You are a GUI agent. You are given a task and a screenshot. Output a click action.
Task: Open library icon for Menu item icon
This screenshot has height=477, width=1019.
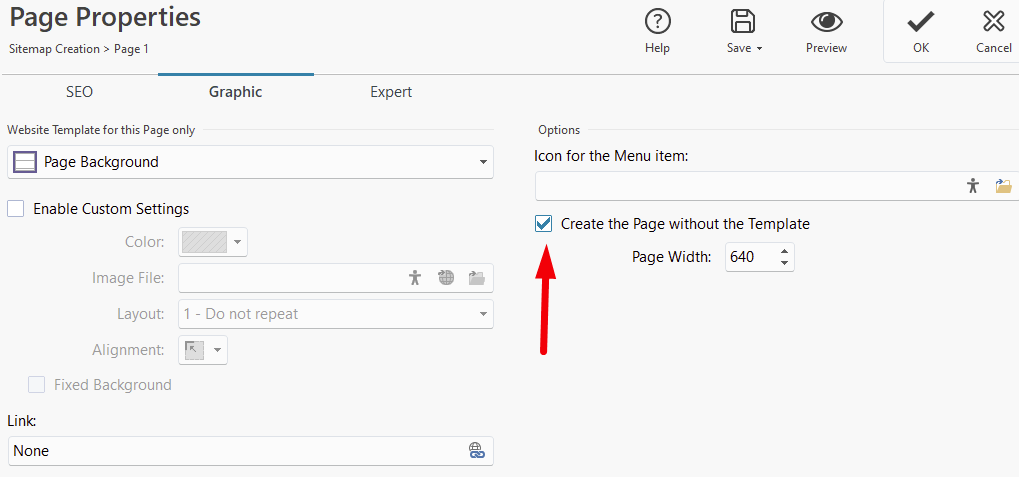(x=973, y=186)
